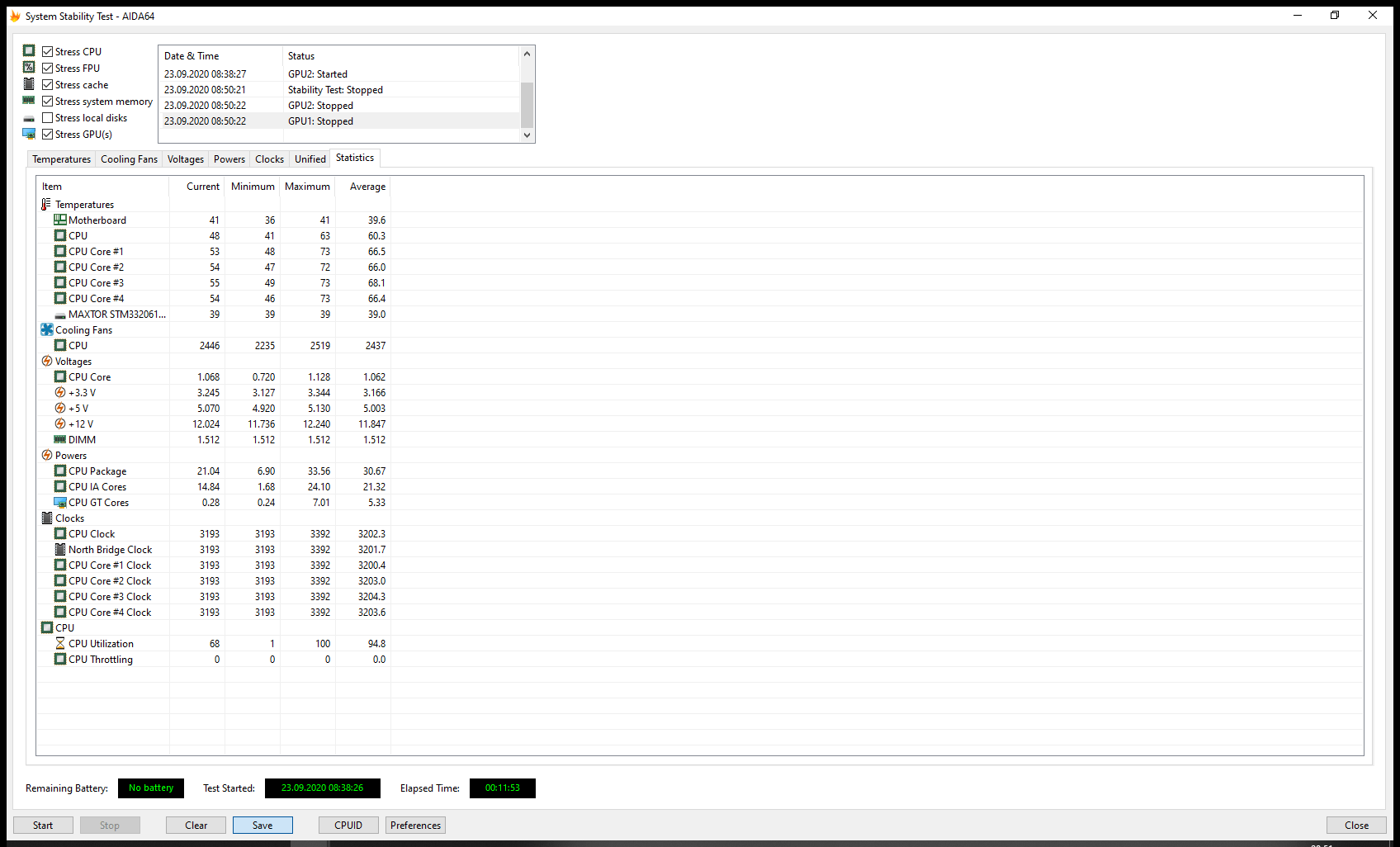This screenshot has width=1400, height=847.
Task: Click the +5 V voltage icon
Action: click(60, 408)
